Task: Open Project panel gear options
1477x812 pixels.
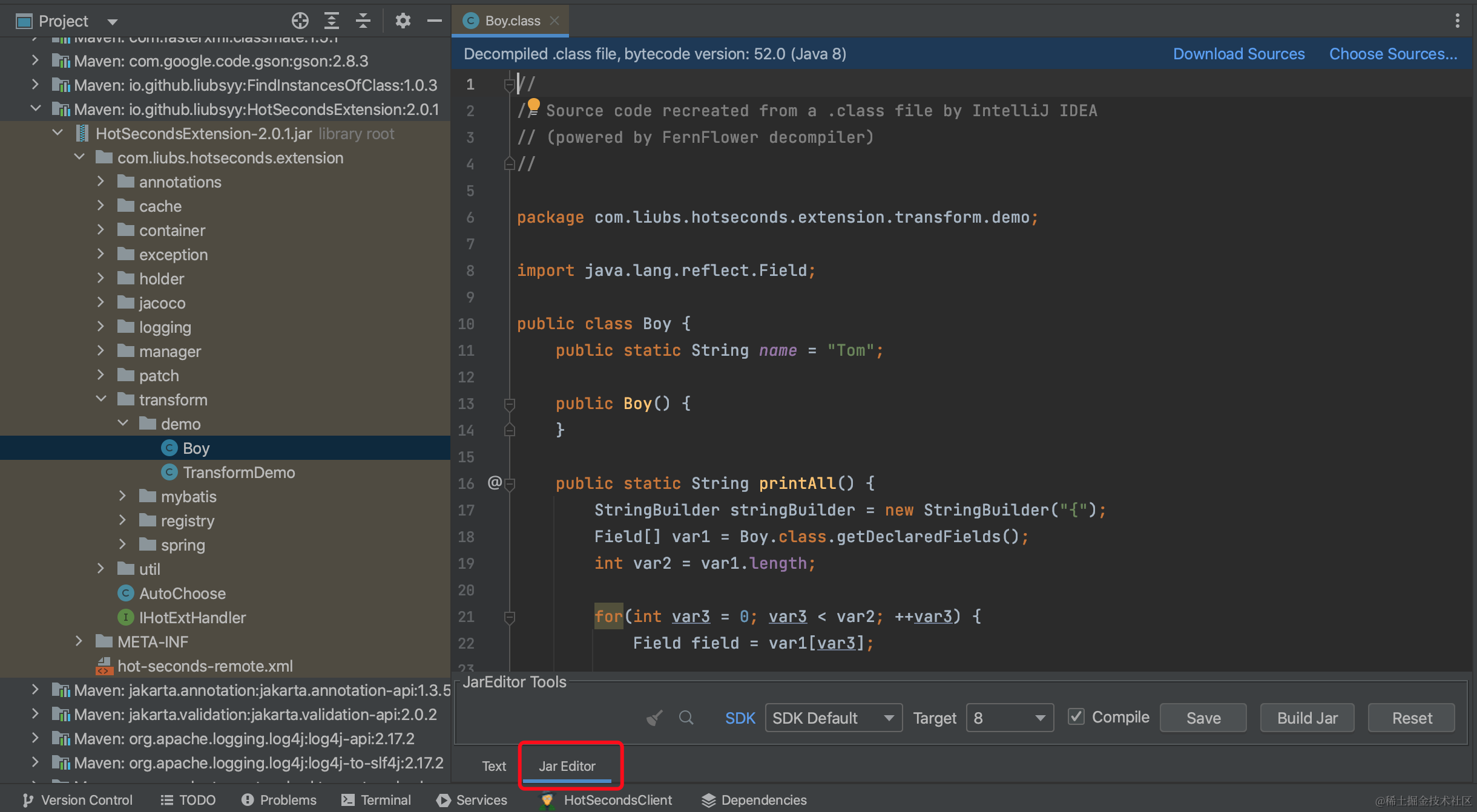Action: (403, 21)
